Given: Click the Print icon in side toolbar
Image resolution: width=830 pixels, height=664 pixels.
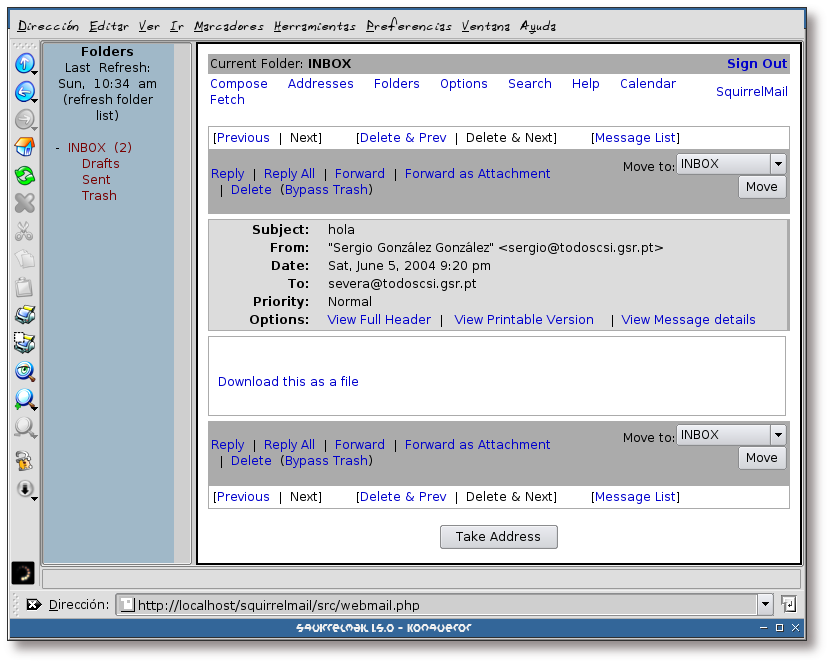Looking at the screenshot, I should tap(24, 316).
